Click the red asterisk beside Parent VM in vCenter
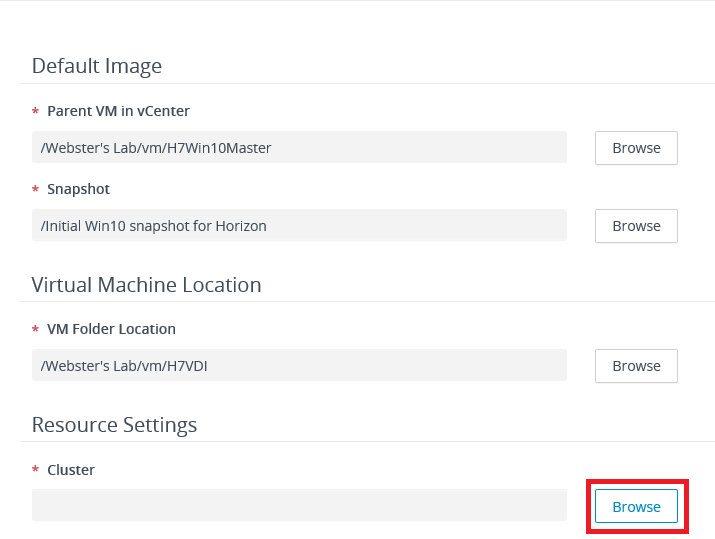 click(36, 112)
